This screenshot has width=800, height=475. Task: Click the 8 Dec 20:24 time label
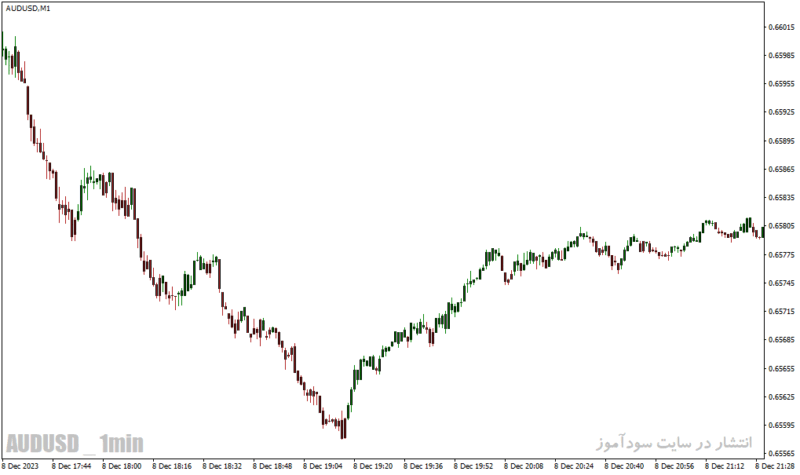574,466
